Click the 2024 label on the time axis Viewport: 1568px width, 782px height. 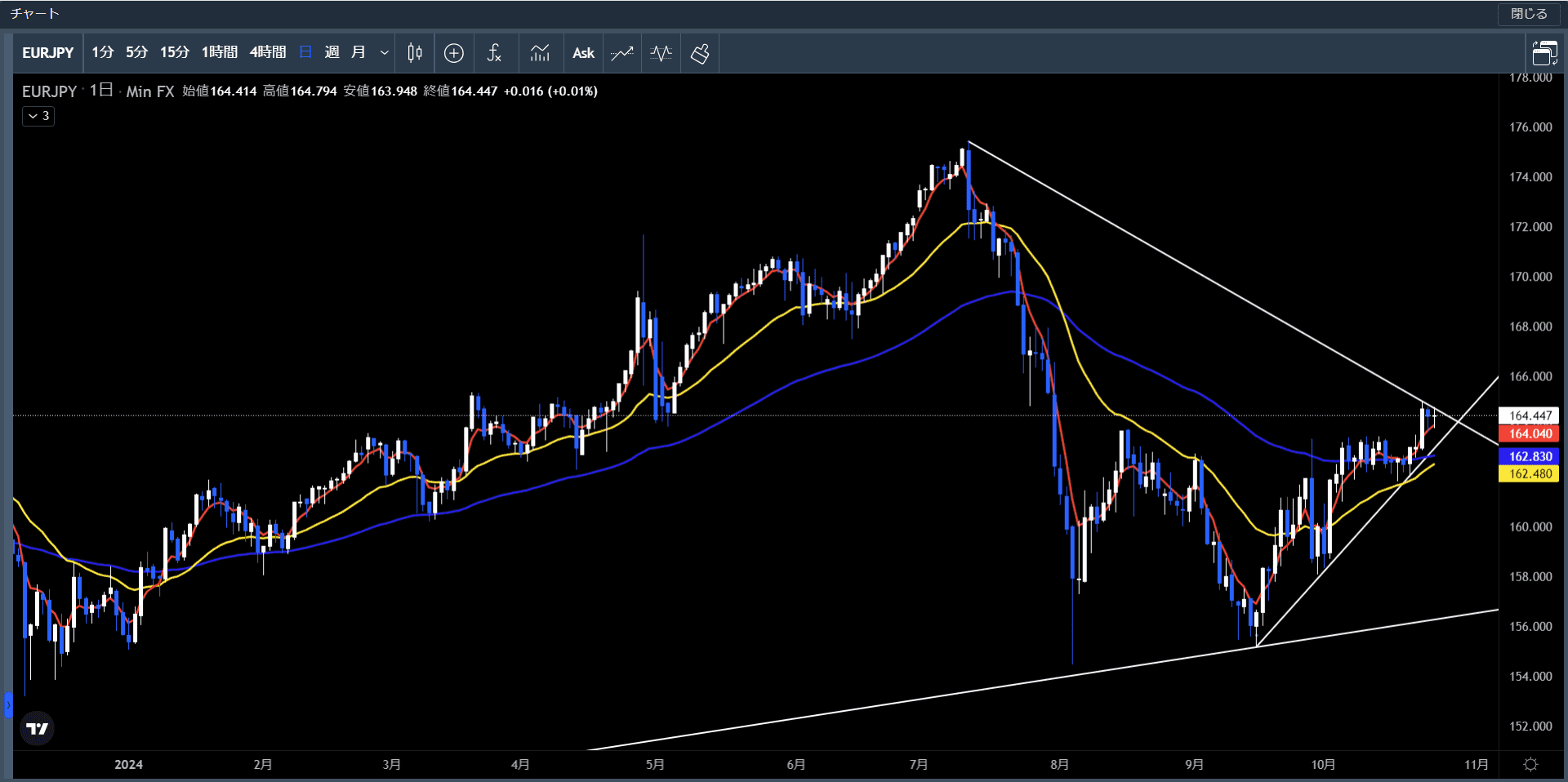tap(128, 764)
